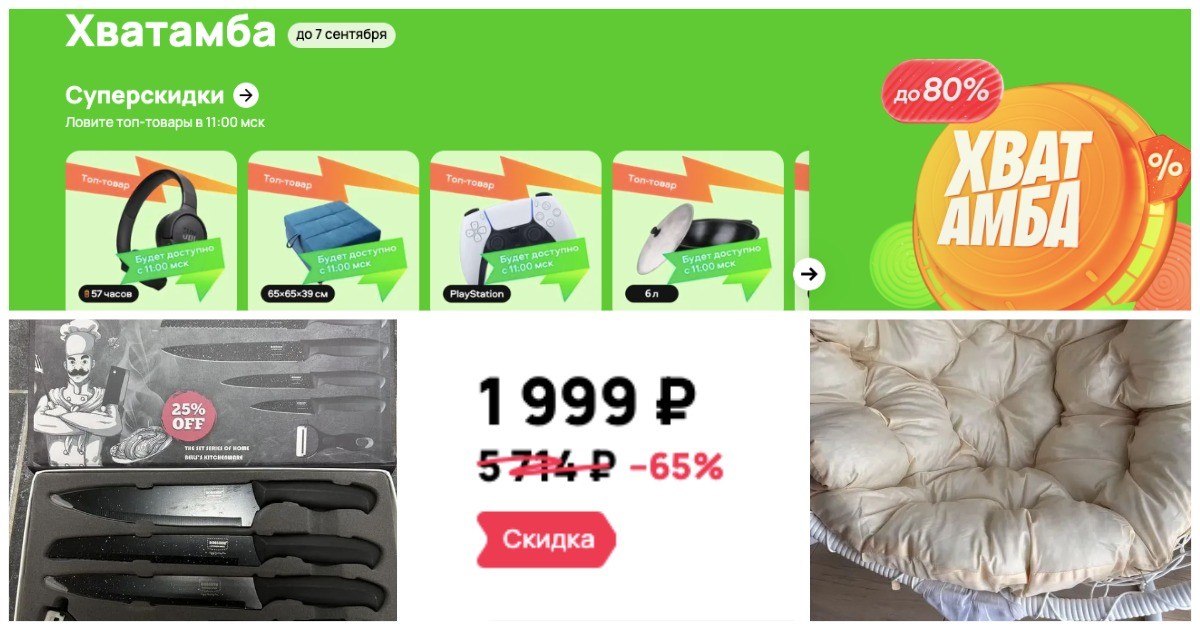The height and width of the screenshot is (630, 1200).
Task: Open the headphones top-product card
Action: pos(151,230)
